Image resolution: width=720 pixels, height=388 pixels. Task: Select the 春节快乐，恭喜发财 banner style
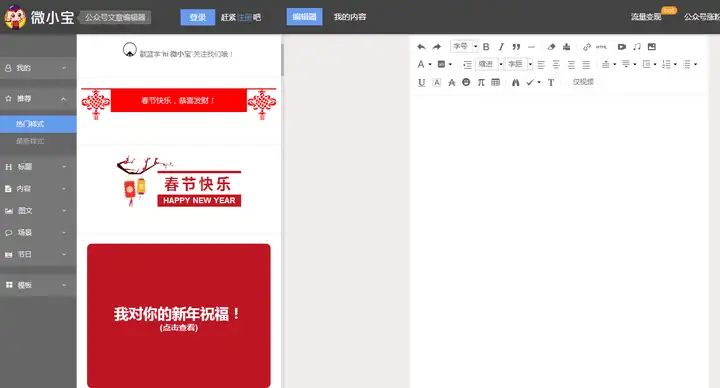pyautogui.click(x=179, y=103)
